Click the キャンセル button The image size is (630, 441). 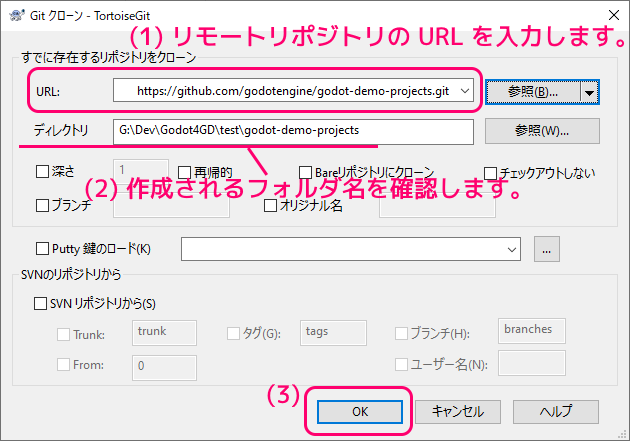(x=458, y=412)
